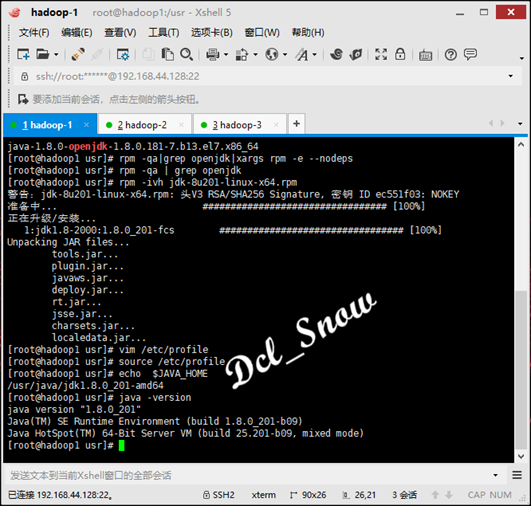Click the 90x26 terminal size status
The image size is (531, 506).
[308, 495]
